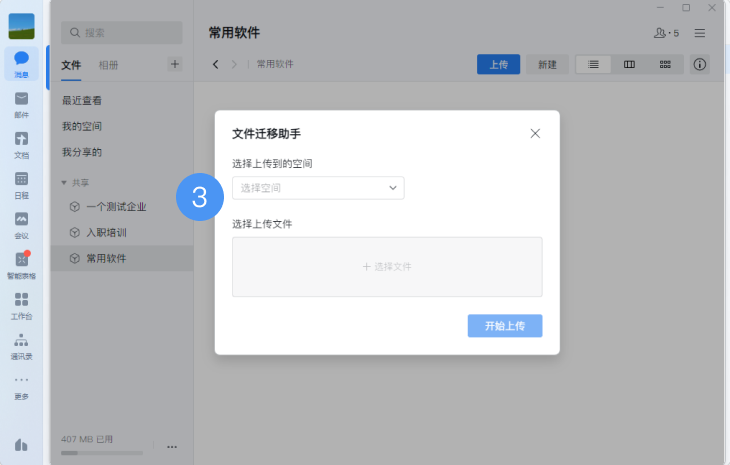This screenshot has width=730, height=465.
Task: Open the 日程 calendar icon
Action: (x=21, y=182)
